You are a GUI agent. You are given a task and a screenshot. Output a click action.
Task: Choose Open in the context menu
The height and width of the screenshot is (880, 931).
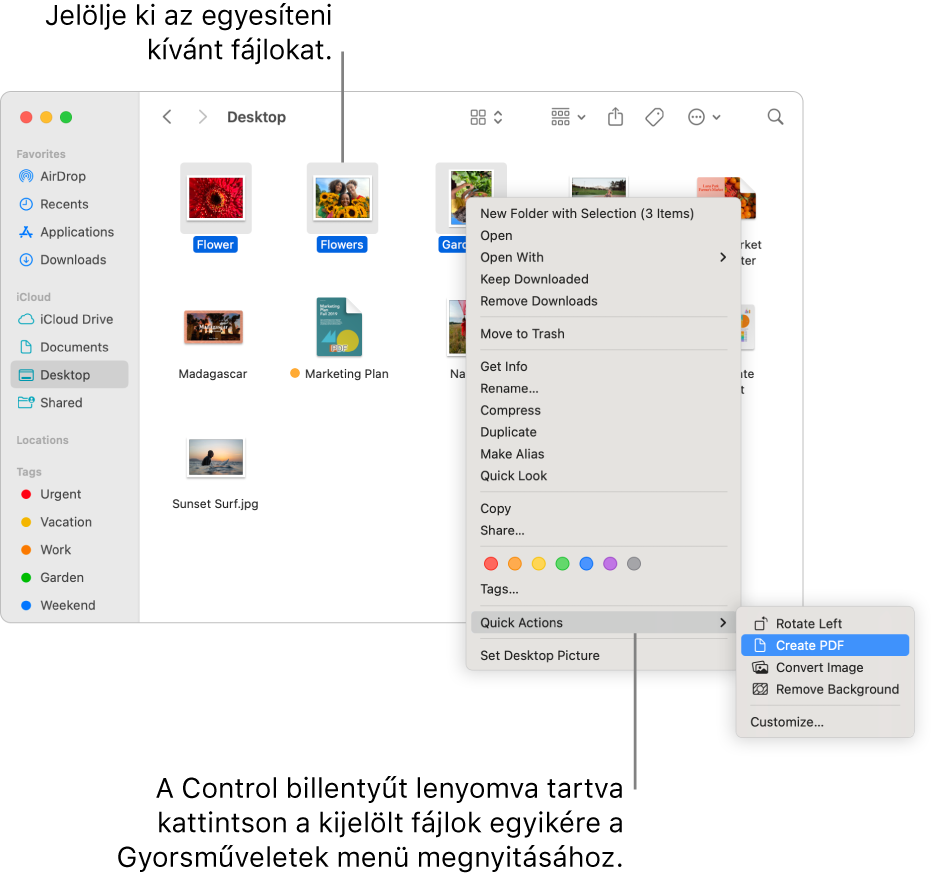pos(496,236)
